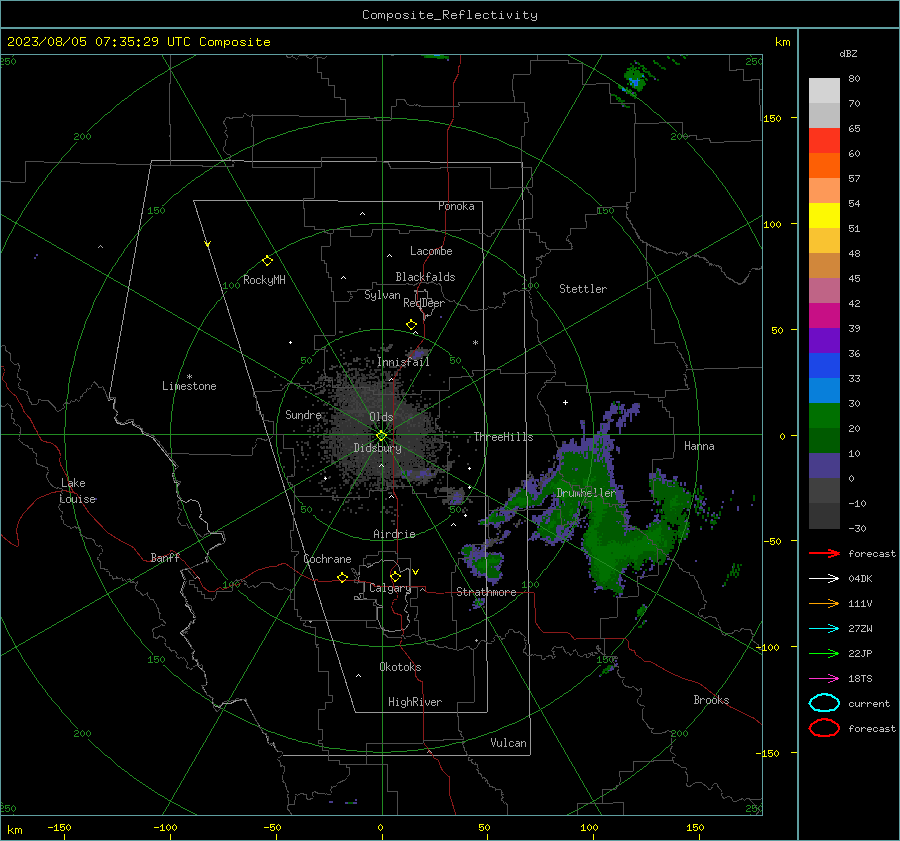Image resolution: width=900 pixels, height=841 pixels.
Task: Click the Strathmore city label
Action: coord(486,592)
